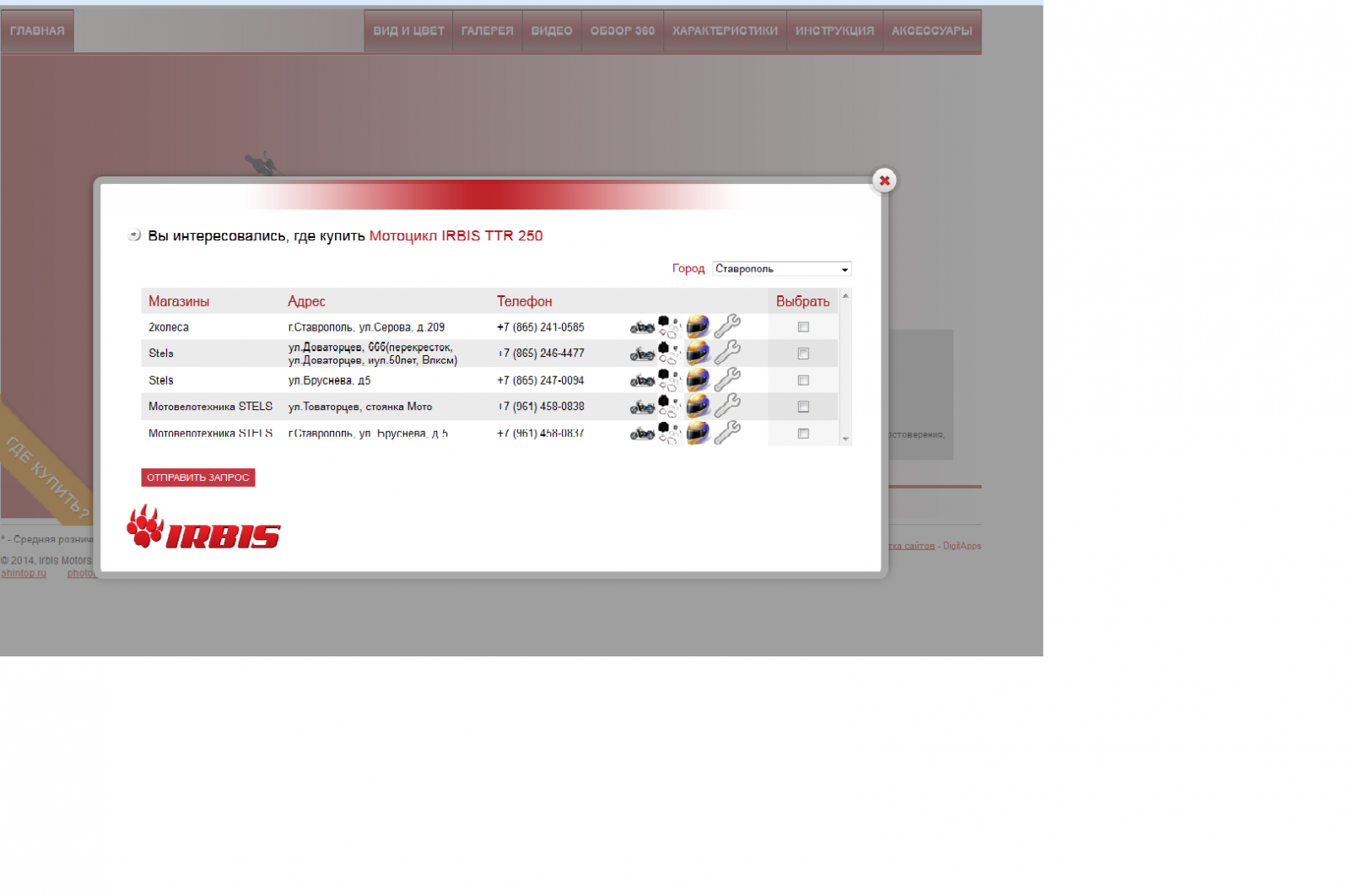The width and height of the screenshot is (1350, 896).
Task: Click phone +7 (865) 241-0585
Action: [540, 327]
